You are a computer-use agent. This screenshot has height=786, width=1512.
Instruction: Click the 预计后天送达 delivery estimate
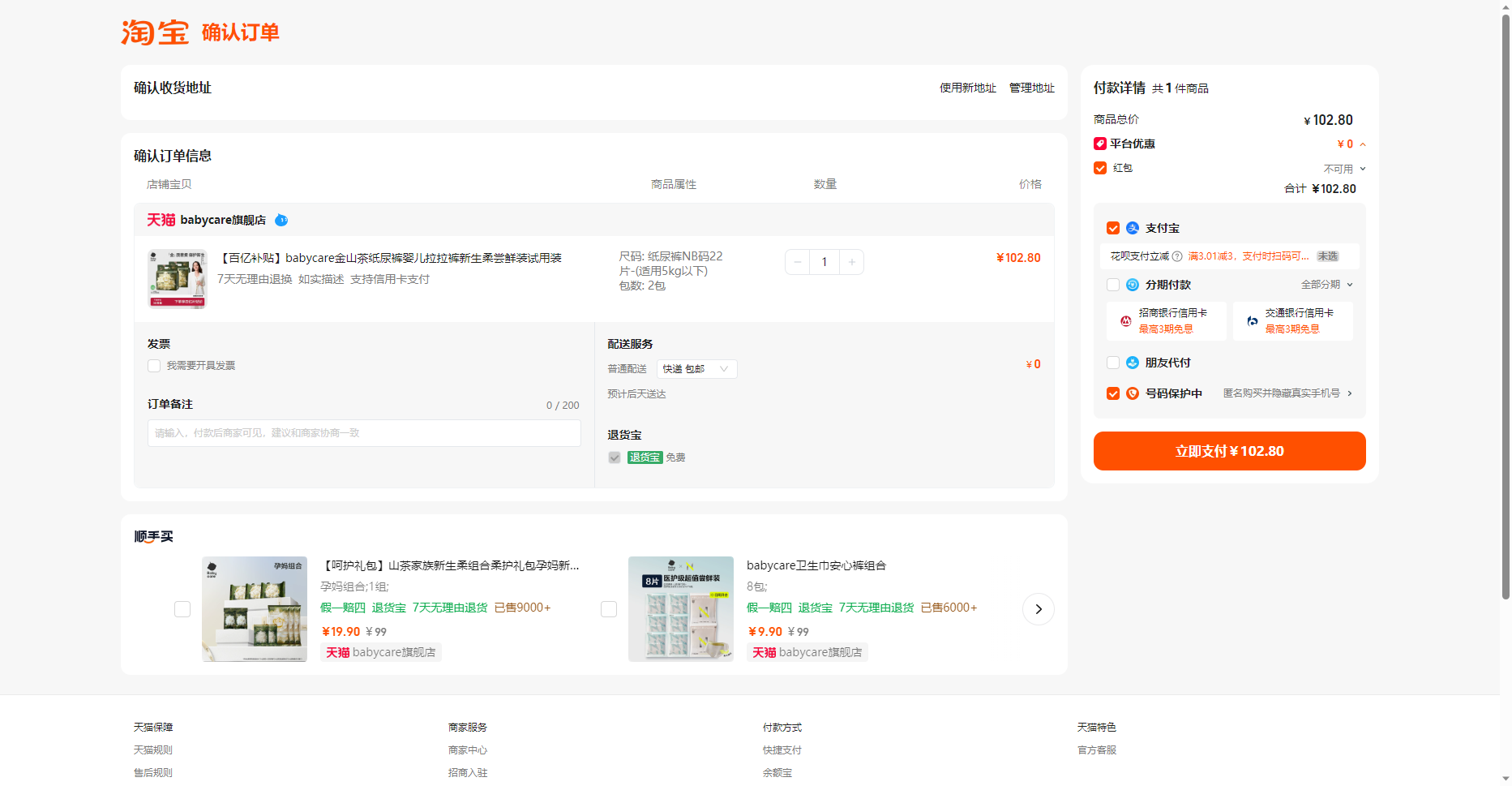(636, 394)
